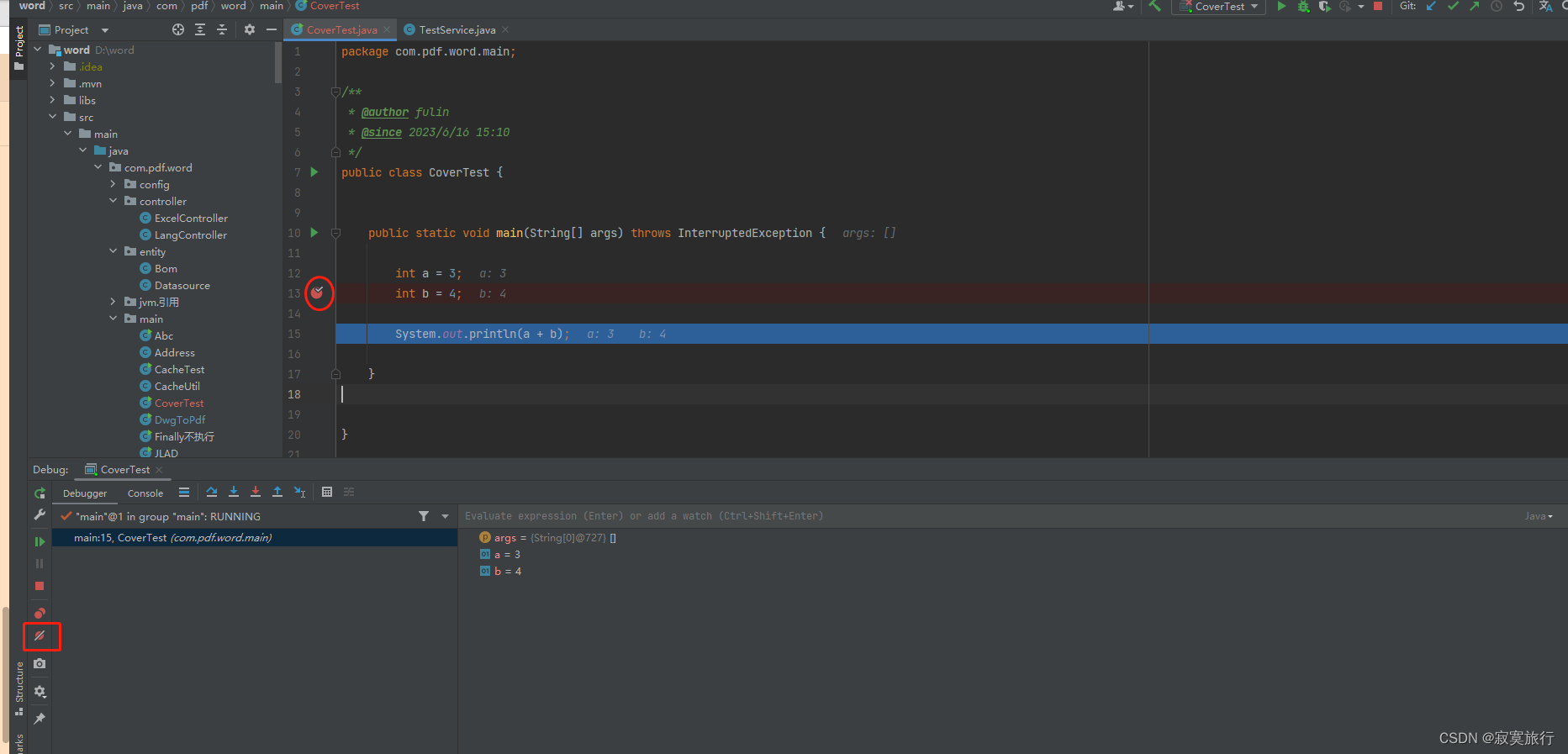Build project using the hammer icon
The width and height of the screenshot is (1568, 754).
pos(1155,7)
